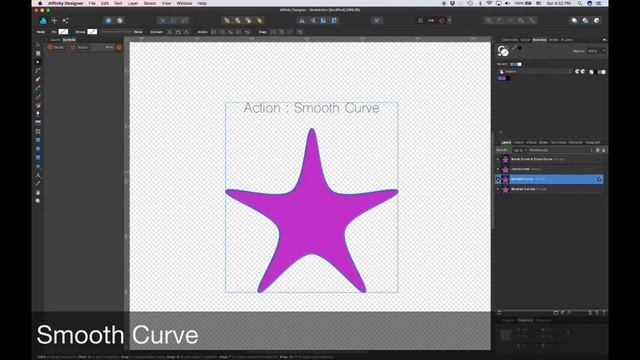Open the View menu
Screen dimensions: 640x360
click(x=166, y=3)
